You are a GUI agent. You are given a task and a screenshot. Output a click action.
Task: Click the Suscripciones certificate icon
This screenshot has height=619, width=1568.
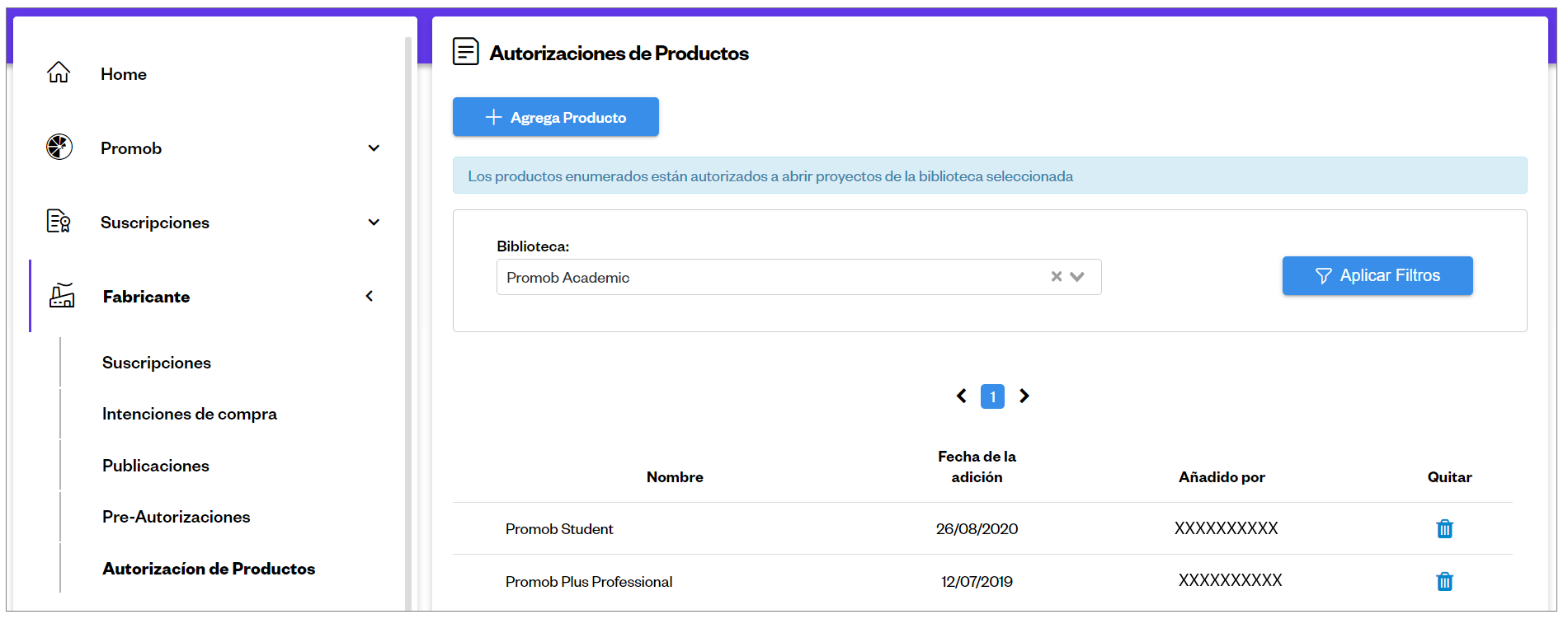coord(59,221)
